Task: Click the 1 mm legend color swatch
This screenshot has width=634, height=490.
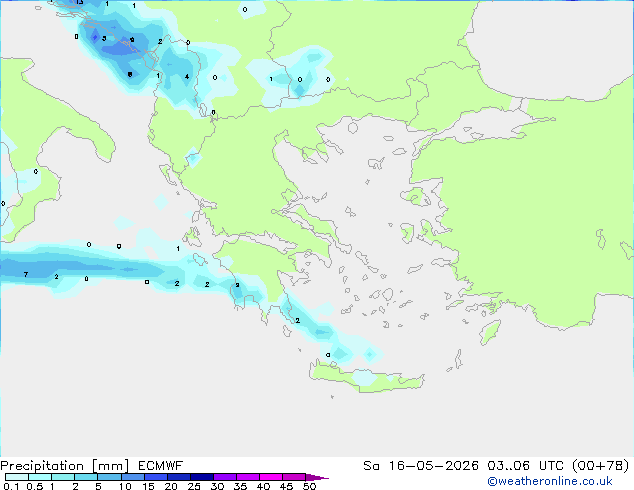Action: click(63, 477)
